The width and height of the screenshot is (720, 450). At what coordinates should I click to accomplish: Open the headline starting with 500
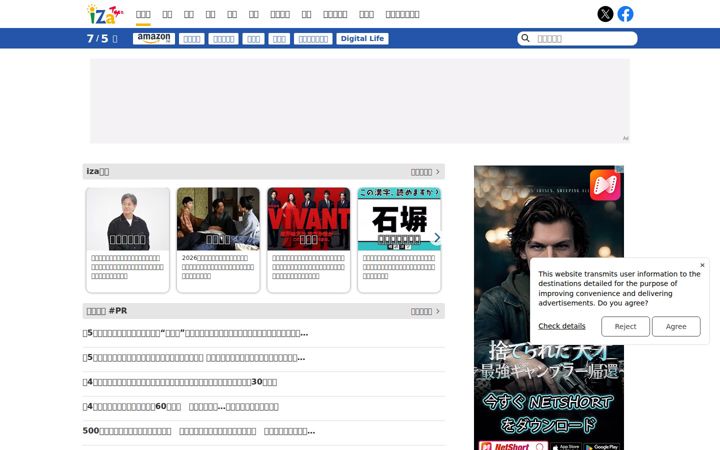199,431
